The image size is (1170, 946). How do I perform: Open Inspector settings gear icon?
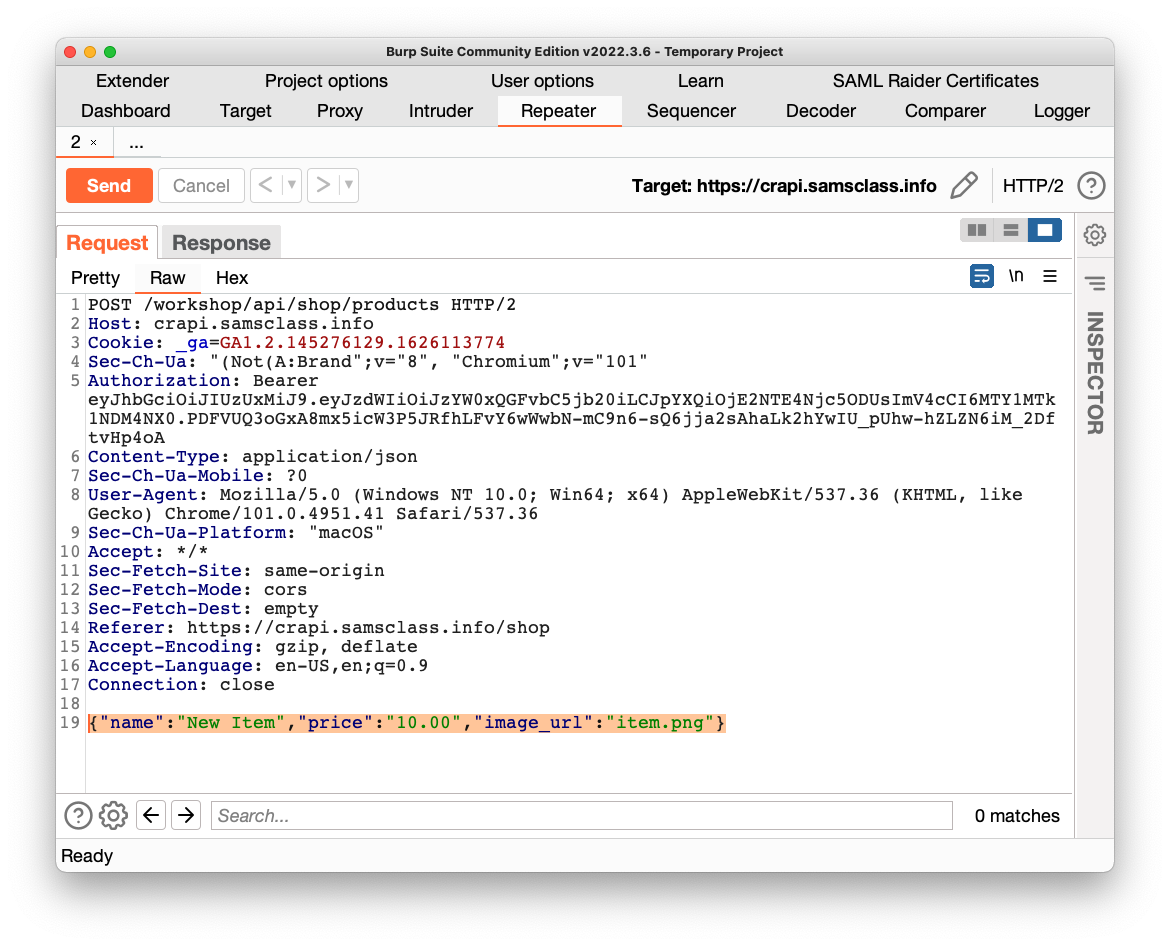(x=1095, y=235)
